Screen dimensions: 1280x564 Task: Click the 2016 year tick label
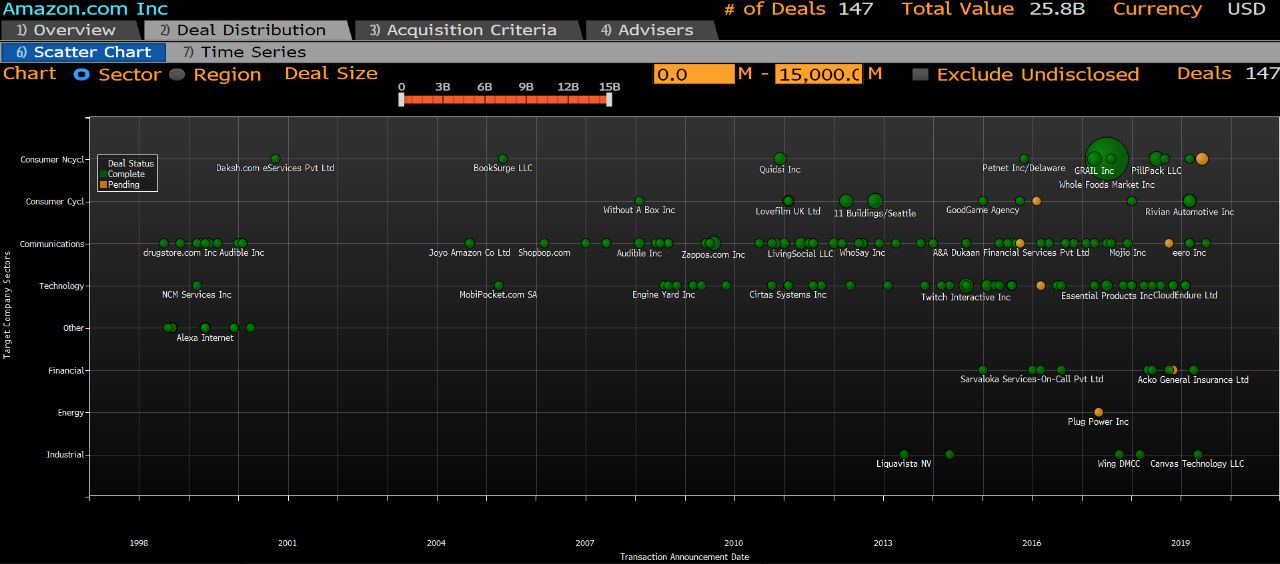pyautogui.click(x=1031, y=543)
